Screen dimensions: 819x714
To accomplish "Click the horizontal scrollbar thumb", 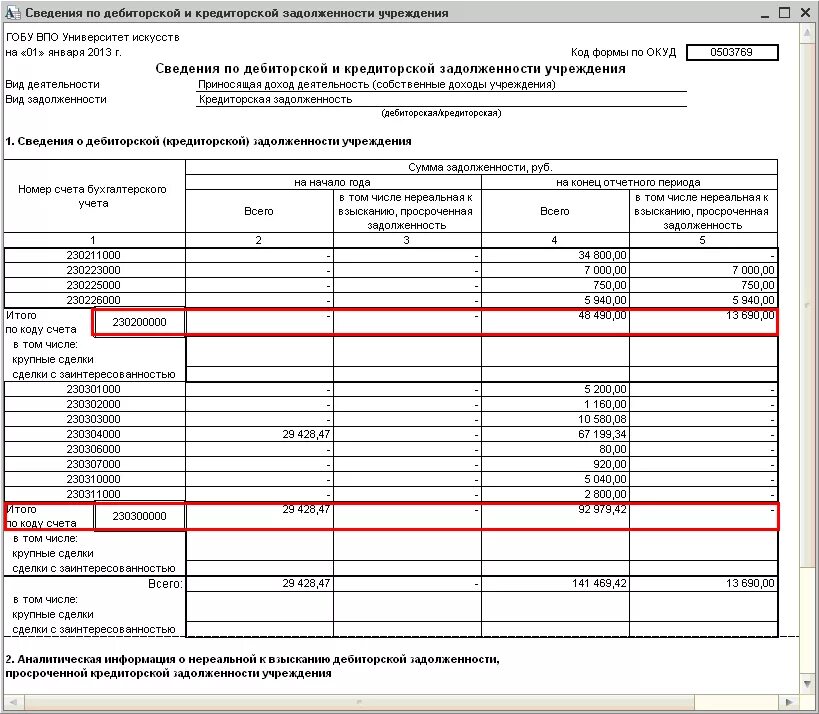I will (359, 703).
